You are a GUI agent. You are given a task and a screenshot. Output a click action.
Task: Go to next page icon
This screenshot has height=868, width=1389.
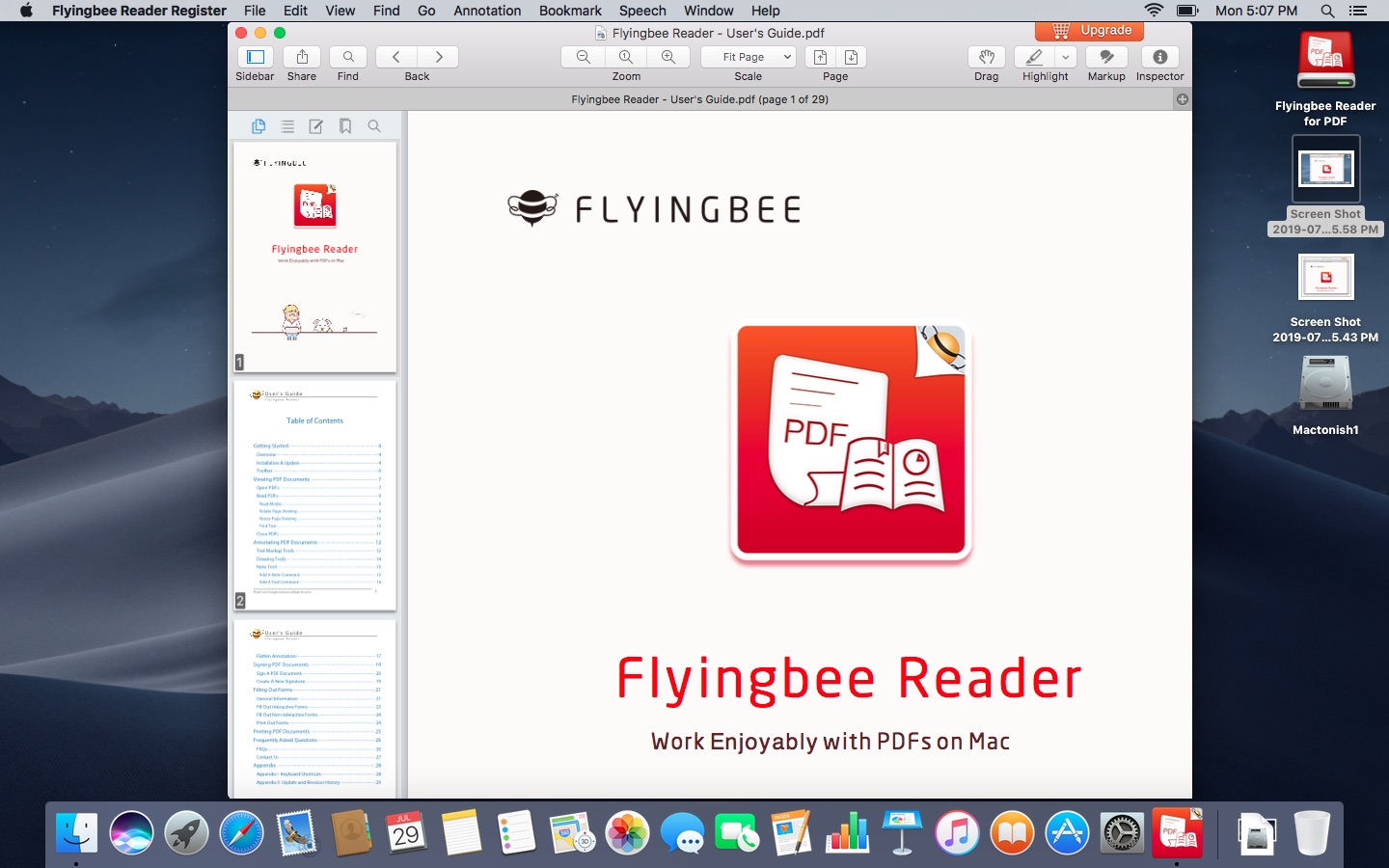[x=851, y=57]
